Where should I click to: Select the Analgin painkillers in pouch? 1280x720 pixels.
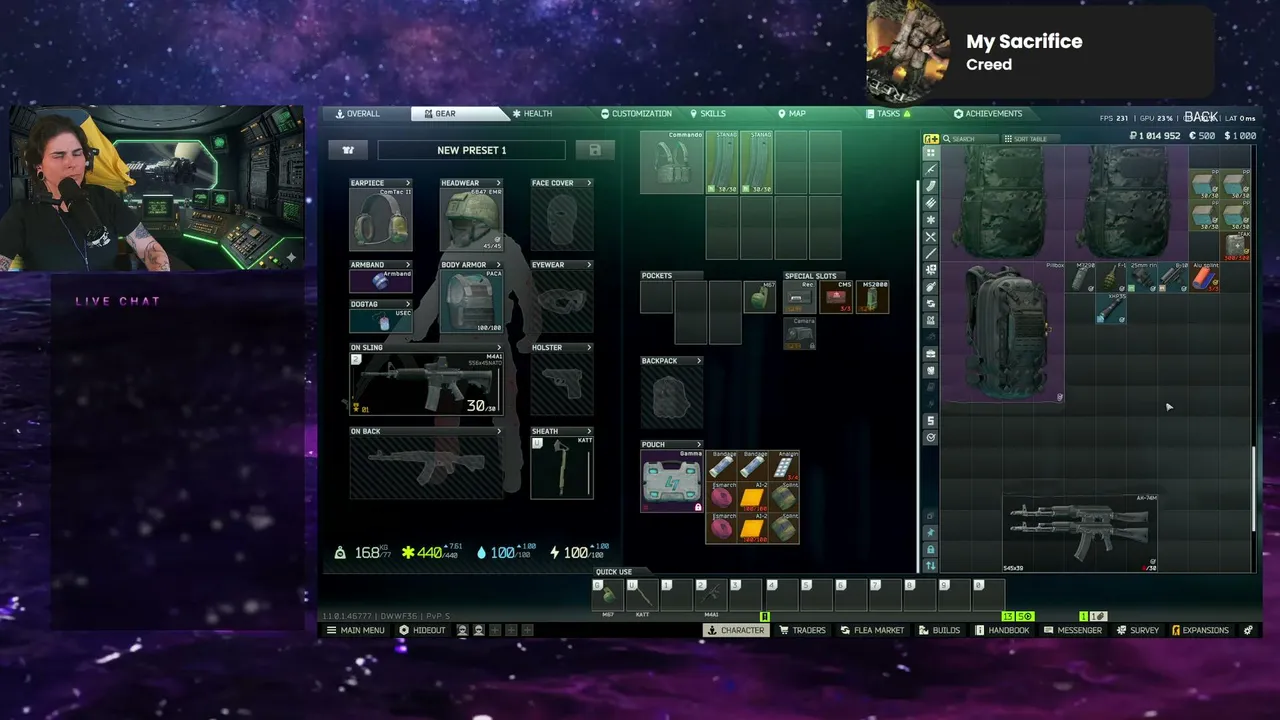pyautogui.click(x=784, y=466)
